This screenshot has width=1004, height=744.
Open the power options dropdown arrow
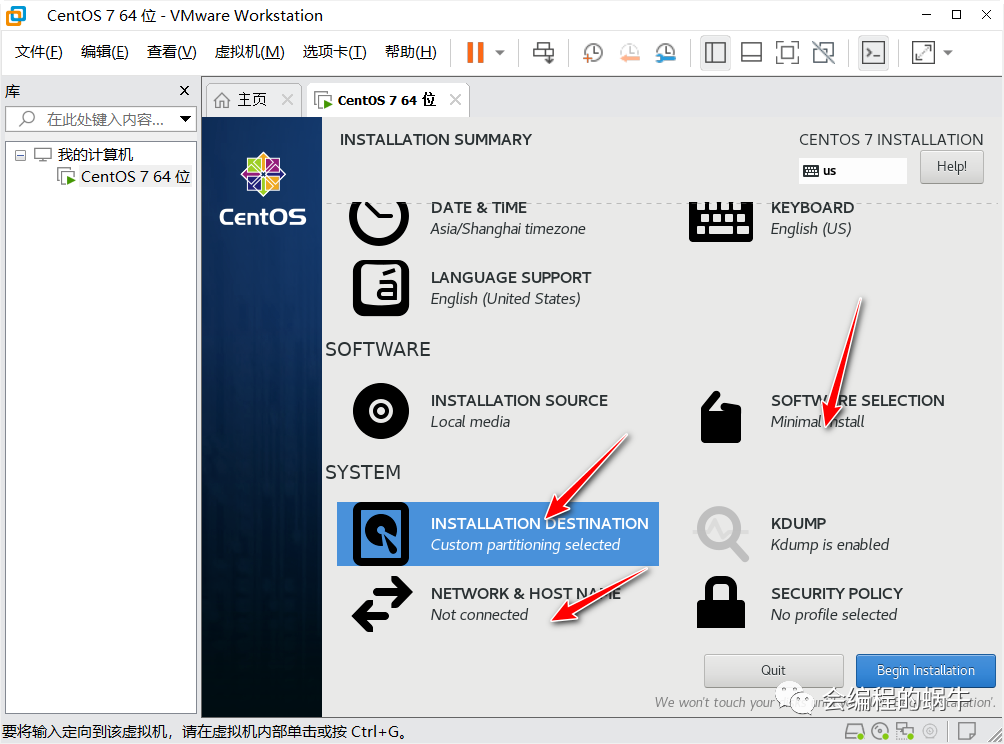500,53
